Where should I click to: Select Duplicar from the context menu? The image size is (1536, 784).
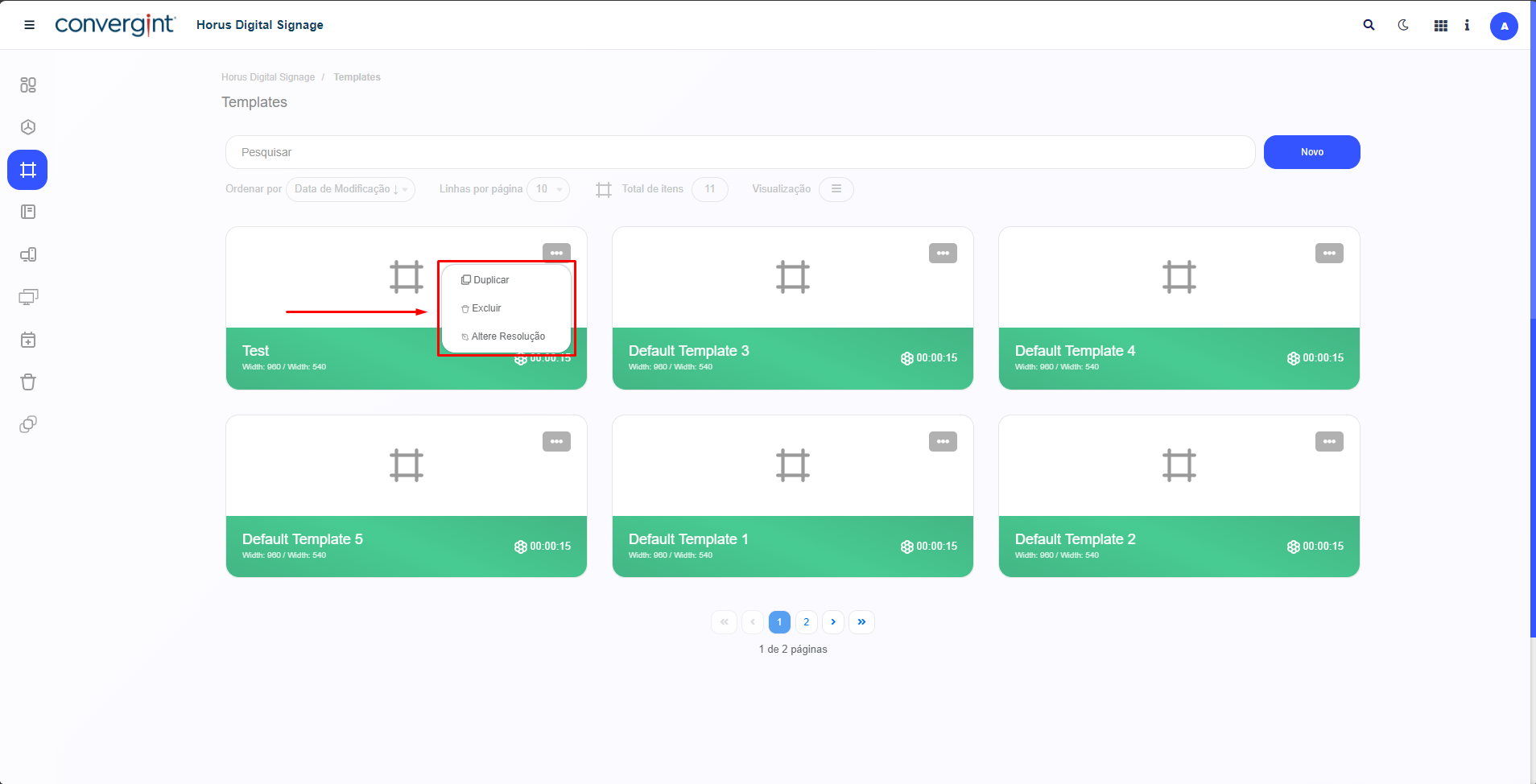tap(490, 280)
